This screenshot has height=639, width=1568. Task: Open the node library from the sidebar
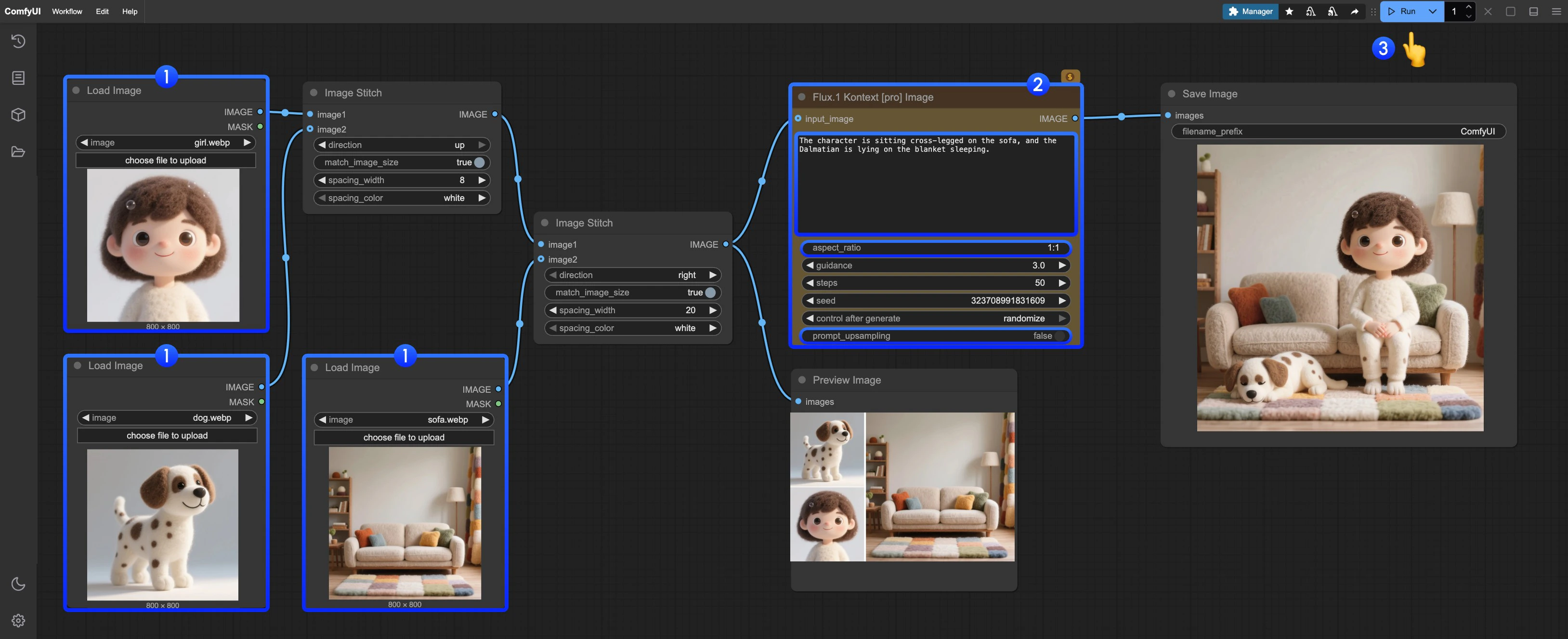[x=18, y=78]
